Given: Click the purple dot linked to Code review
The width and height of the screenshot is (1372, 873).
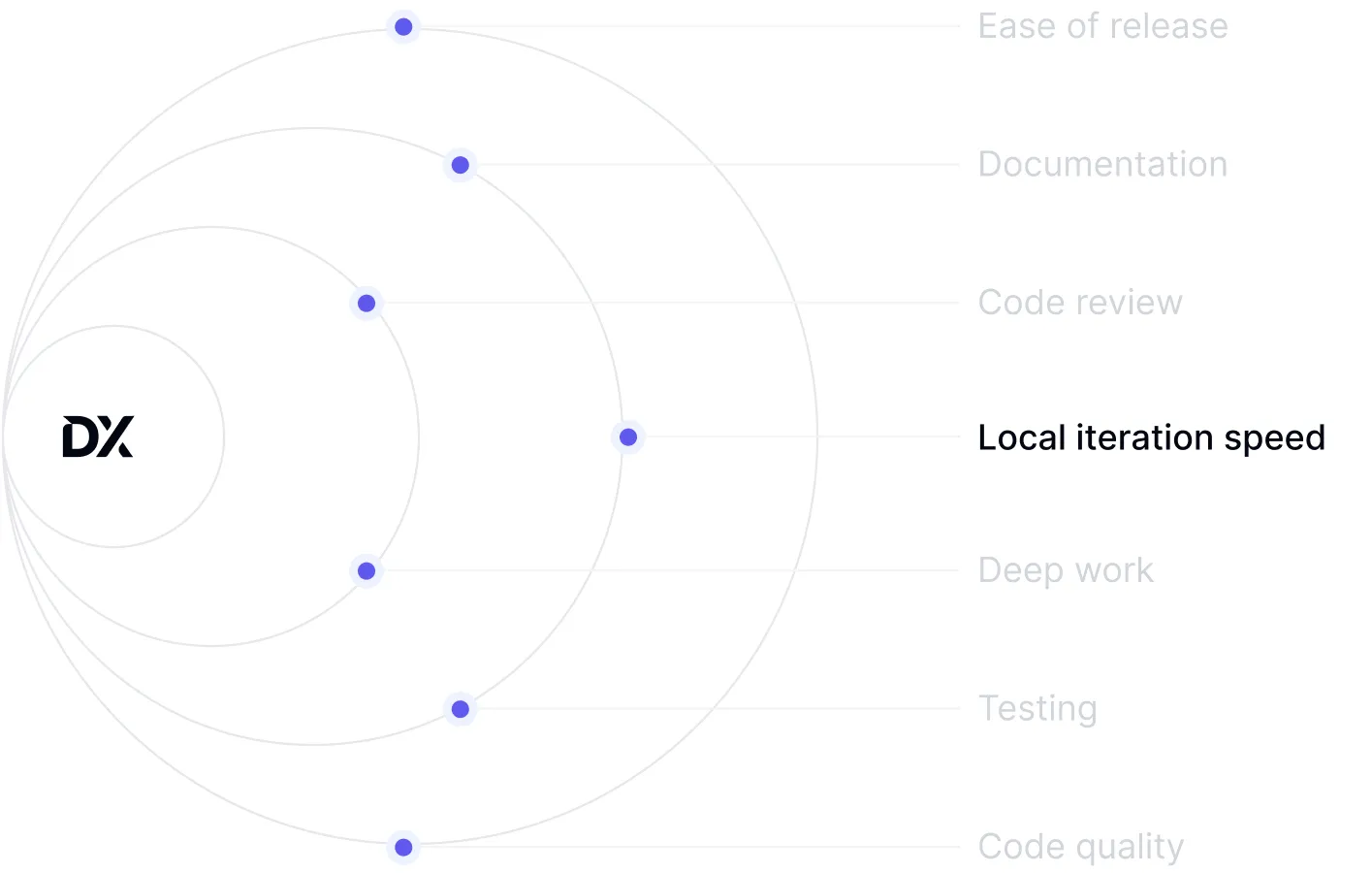Looking at the screenshot, I should (x=367, y=304).
